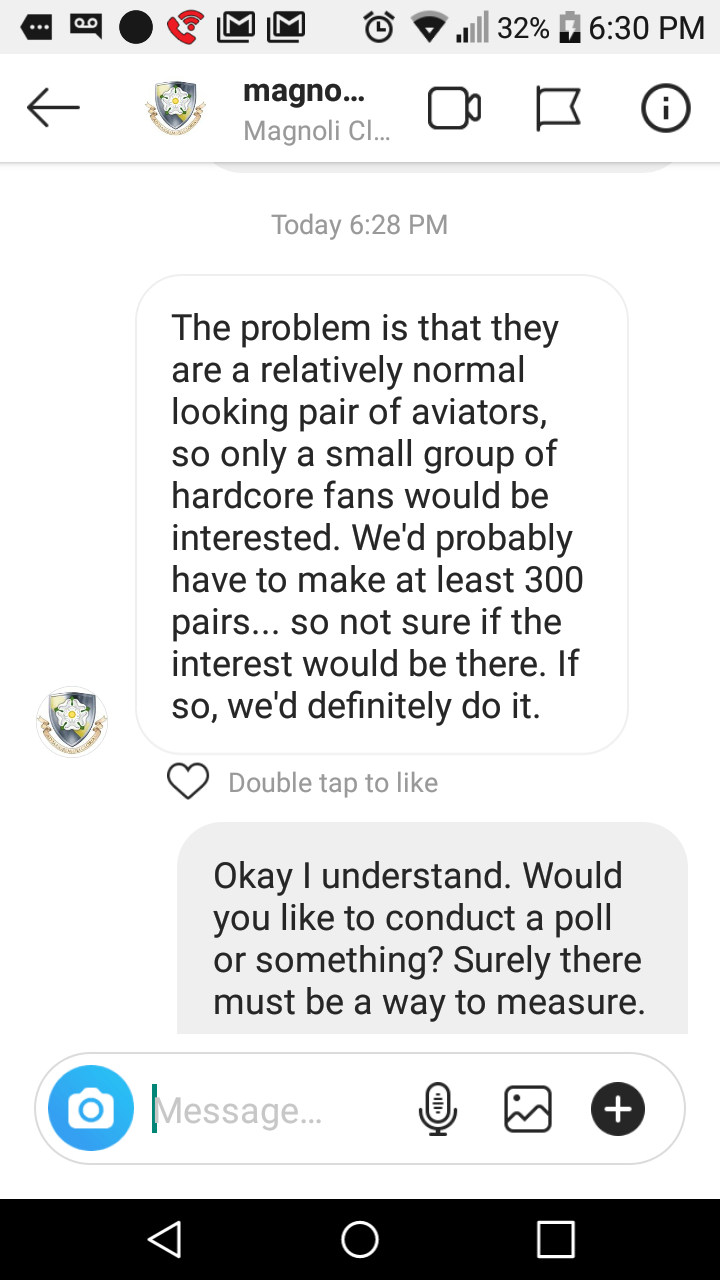The height and width of the screenshot is (1280, 720).
Task: Tap the 'Double tap to like' label
Action: [x=333, y=782]
